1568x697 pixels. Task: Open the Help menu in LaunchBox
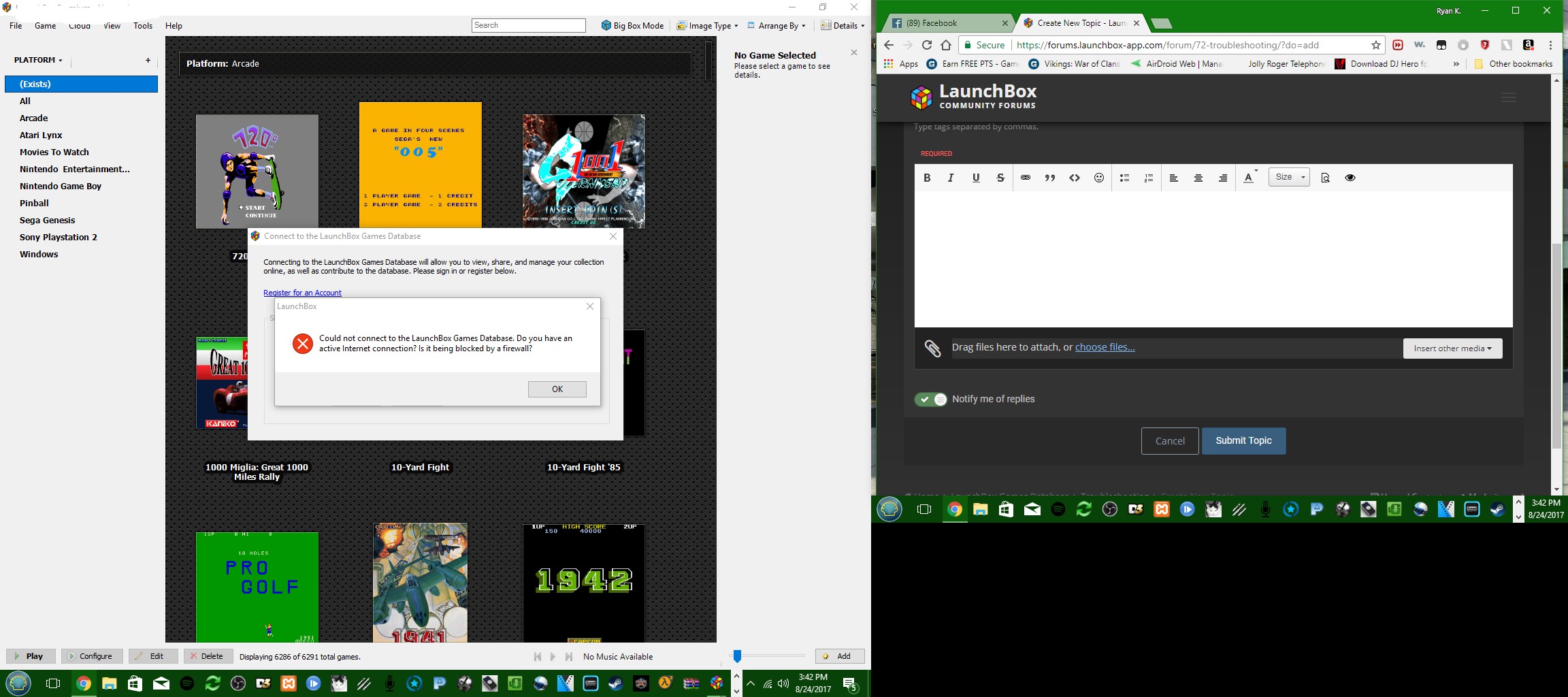click(x=174, y=26)
